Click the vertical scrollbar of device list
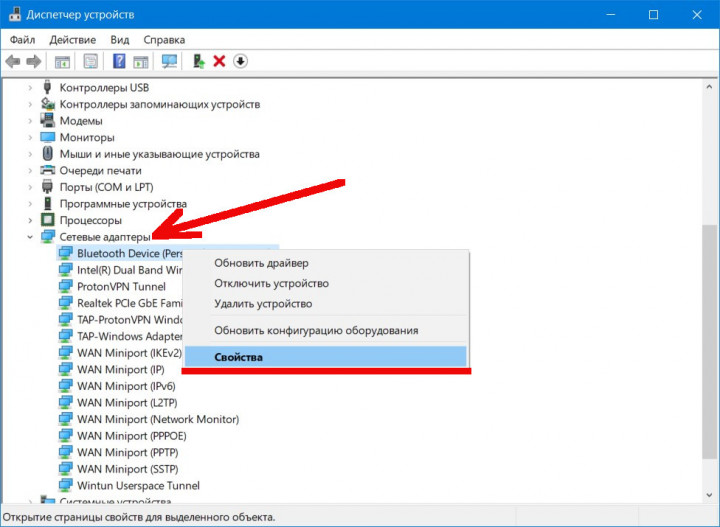Screen dimensions: 720x527 point(710,300)
